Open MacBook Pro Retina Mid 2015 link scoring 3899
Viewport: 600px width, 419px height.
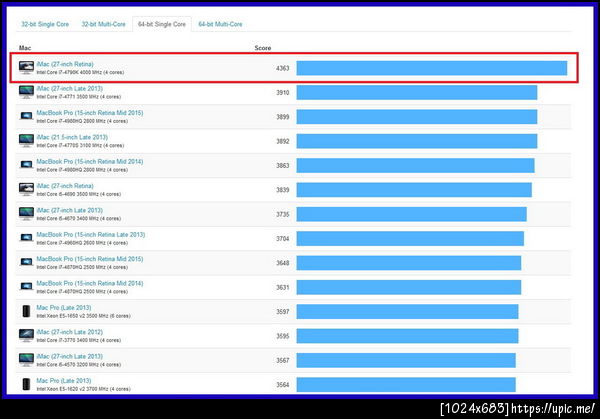coord(90,113)
